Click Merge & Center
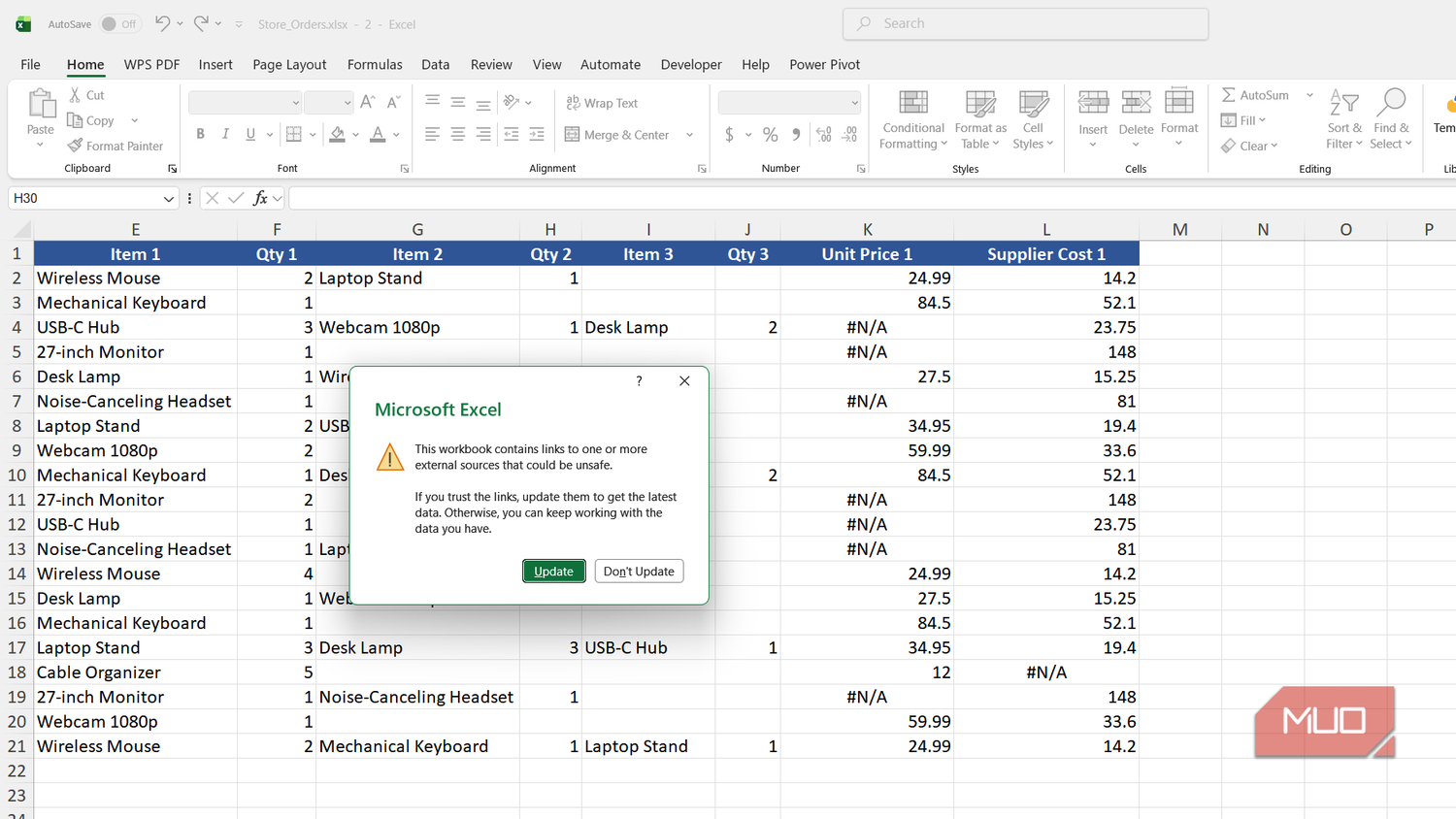The image size is (1456, 819). (x=617, y=135)
